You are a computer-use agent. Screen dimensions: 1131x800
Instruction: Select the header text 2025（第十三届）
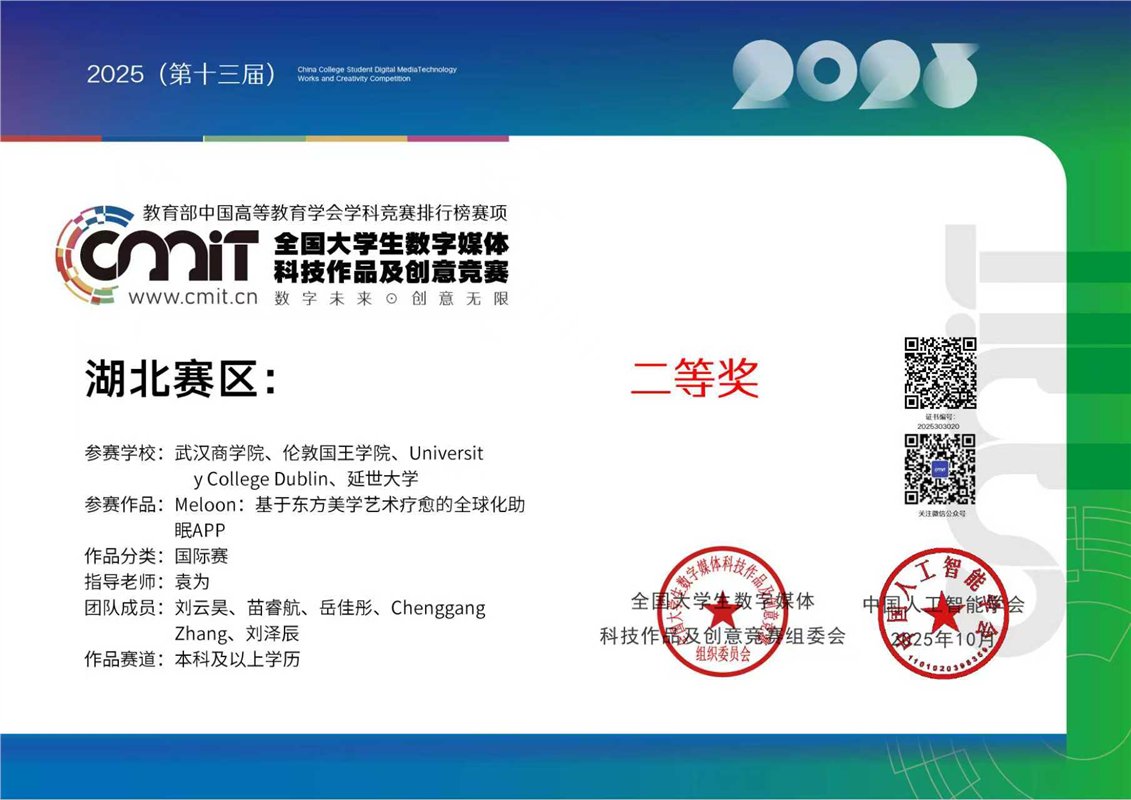point(181,74)
